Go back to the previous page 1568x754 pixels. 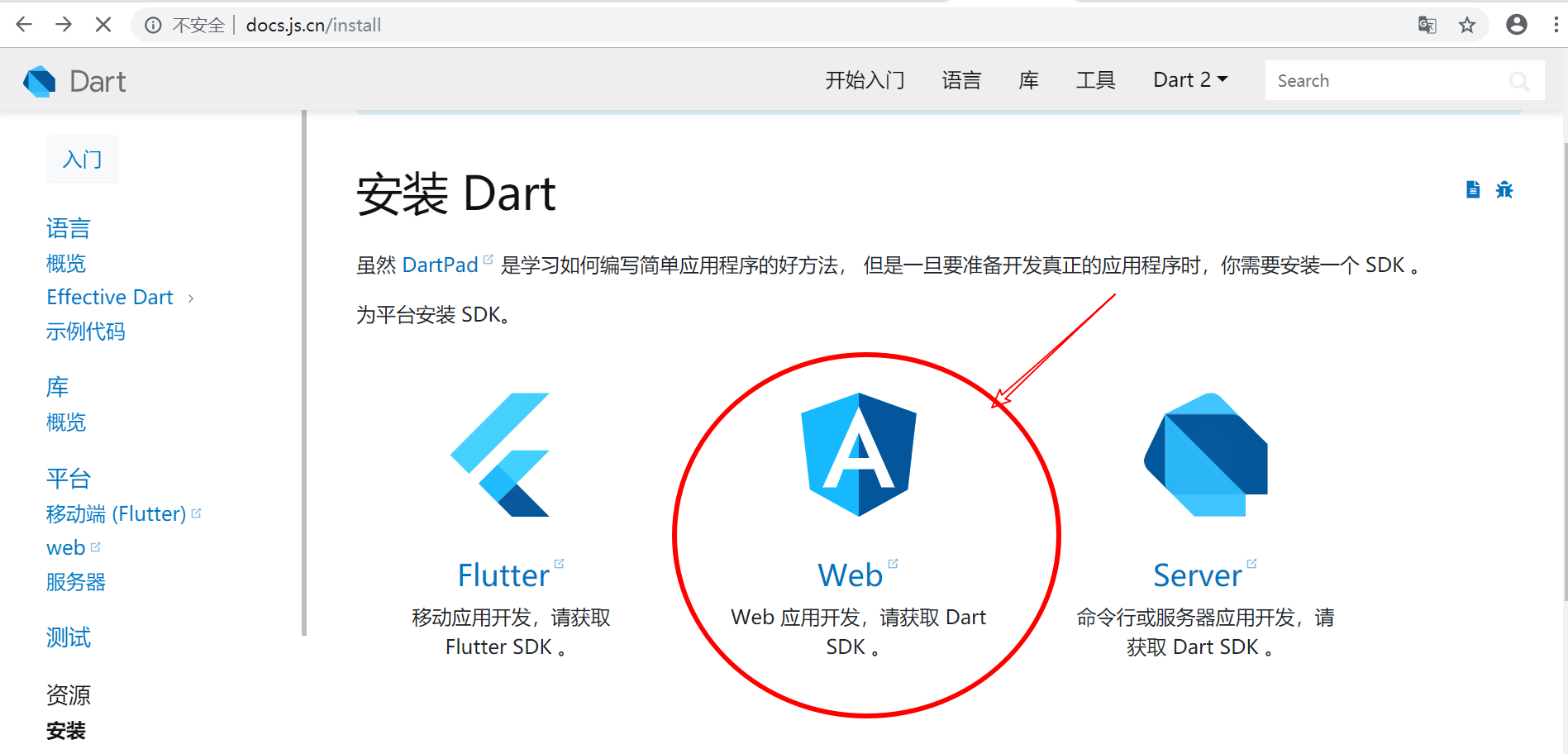[x=24, y=25]
